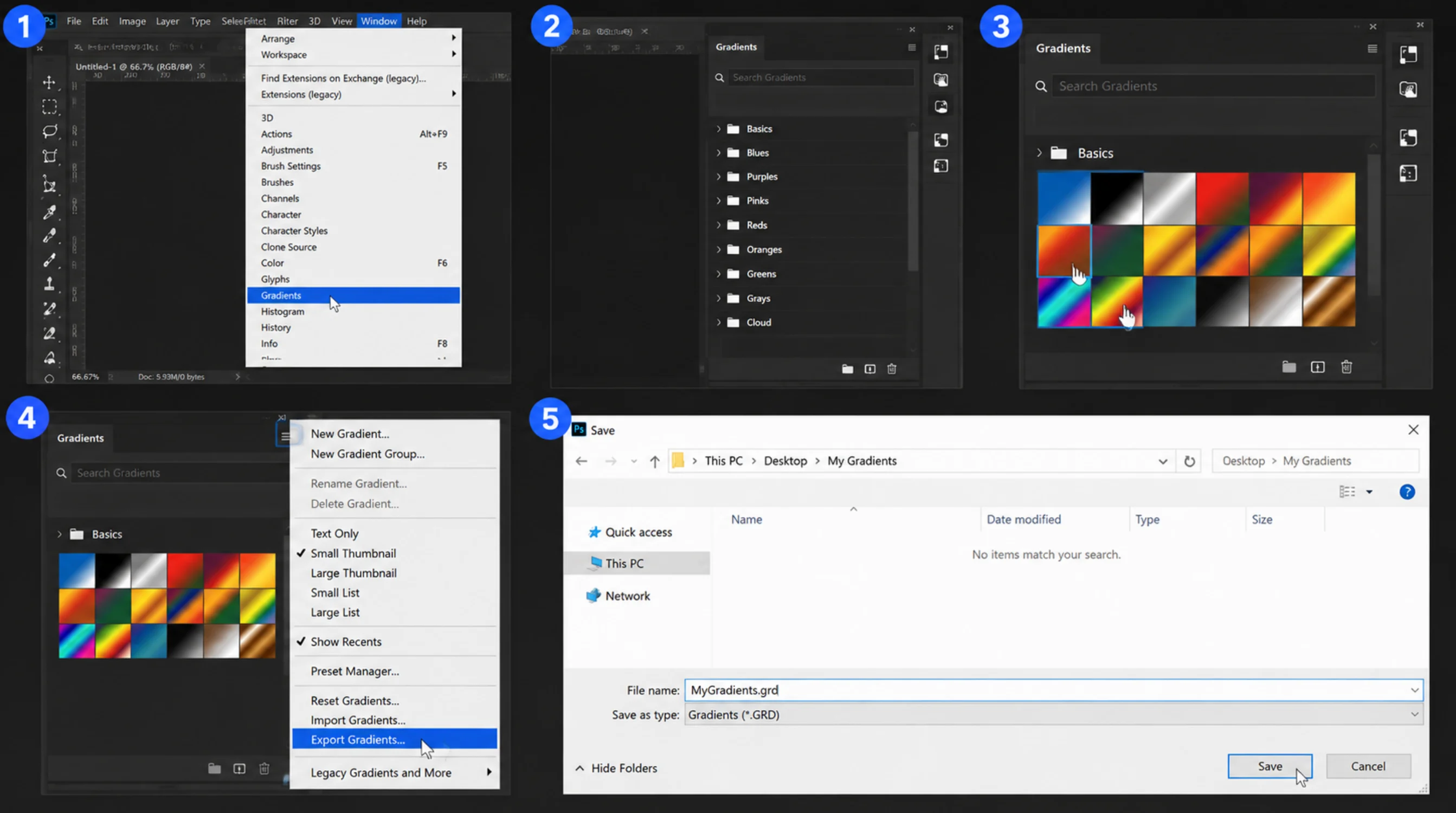Screen dimensions: 1456x813
Task: Expand the Reds gradient folder chevron
Action: click(718, 225)
